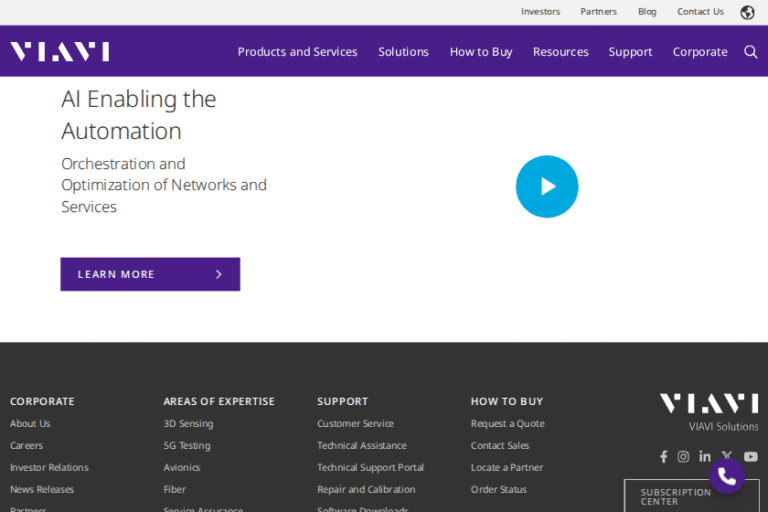Open the VIAVI Instagram icon
768x512 pixels.
point(683,456)
